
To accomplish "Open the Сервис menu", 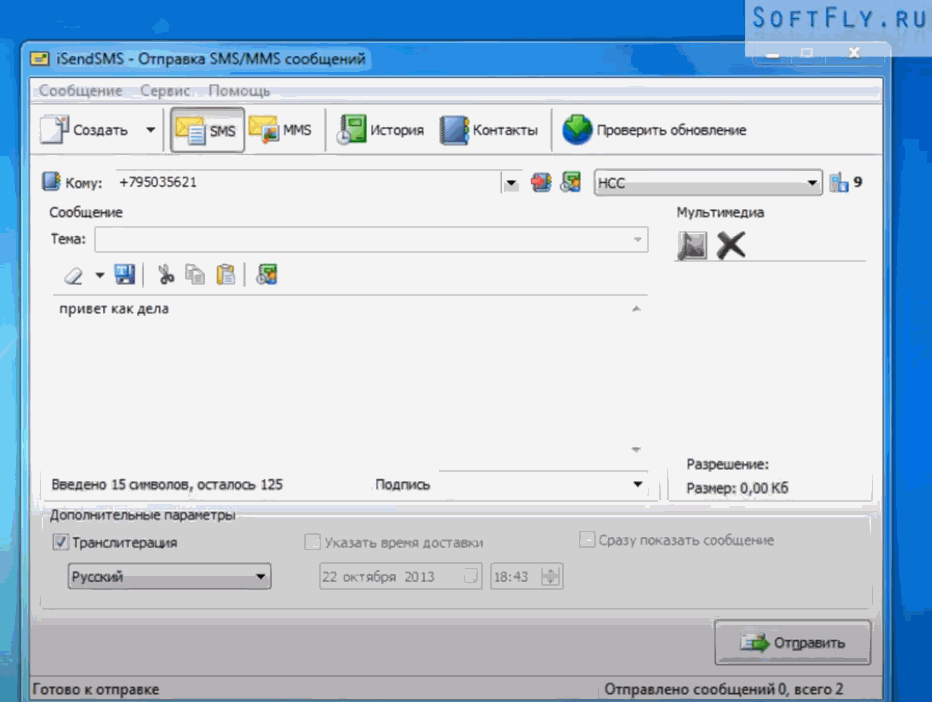I will pyautogui.click(x=165, y=91).
